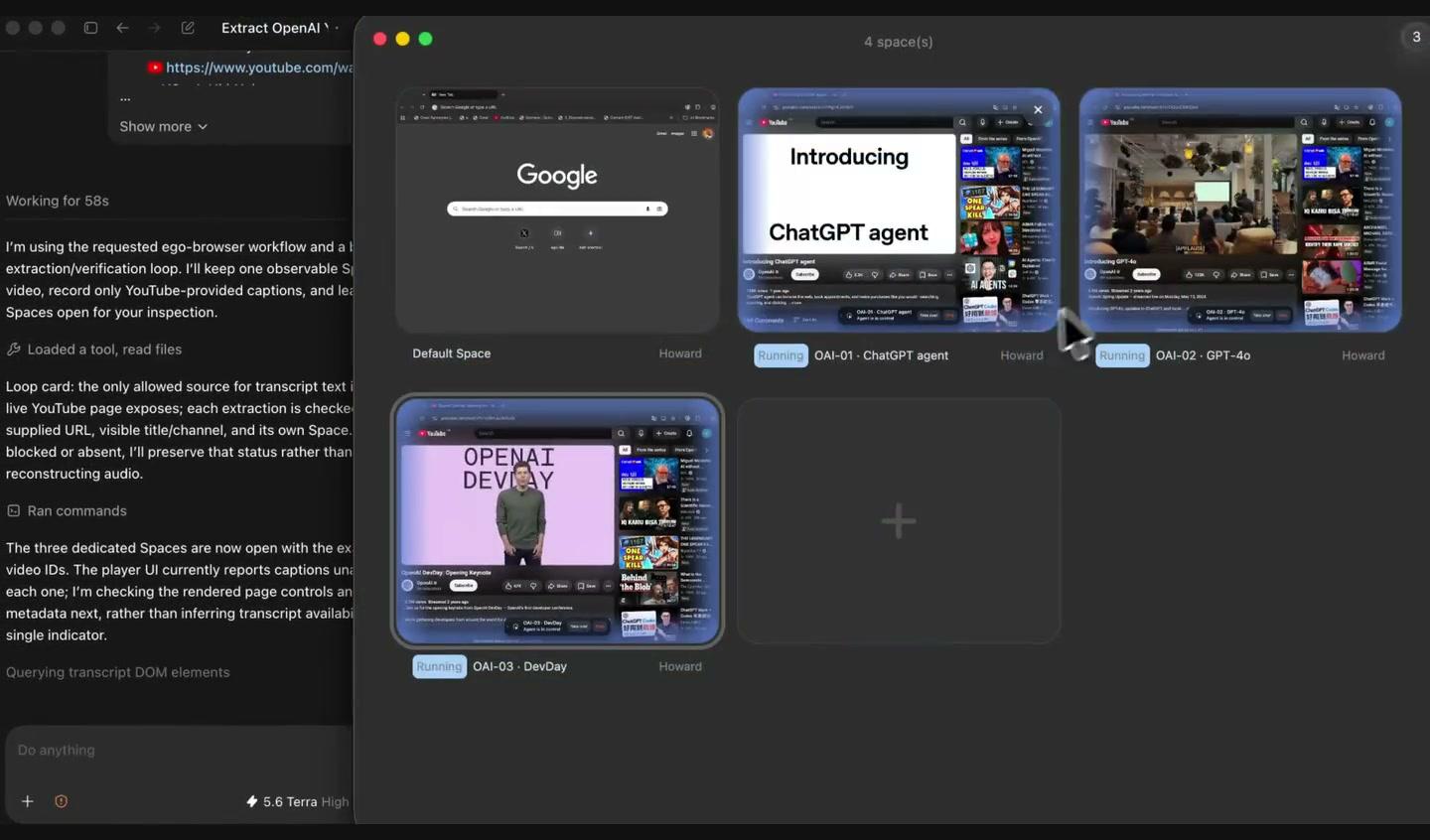The image size is (1430, 840).
Task: Start a new chat with the compose icon
Action: point(188,28)
